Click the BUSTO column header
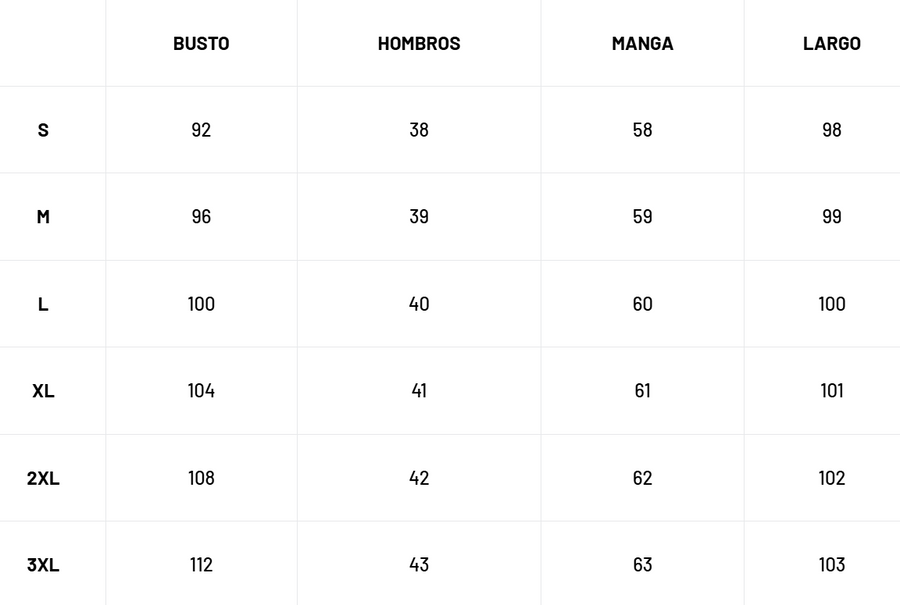The width and height of the screenshot is (900, 605). 201,43
